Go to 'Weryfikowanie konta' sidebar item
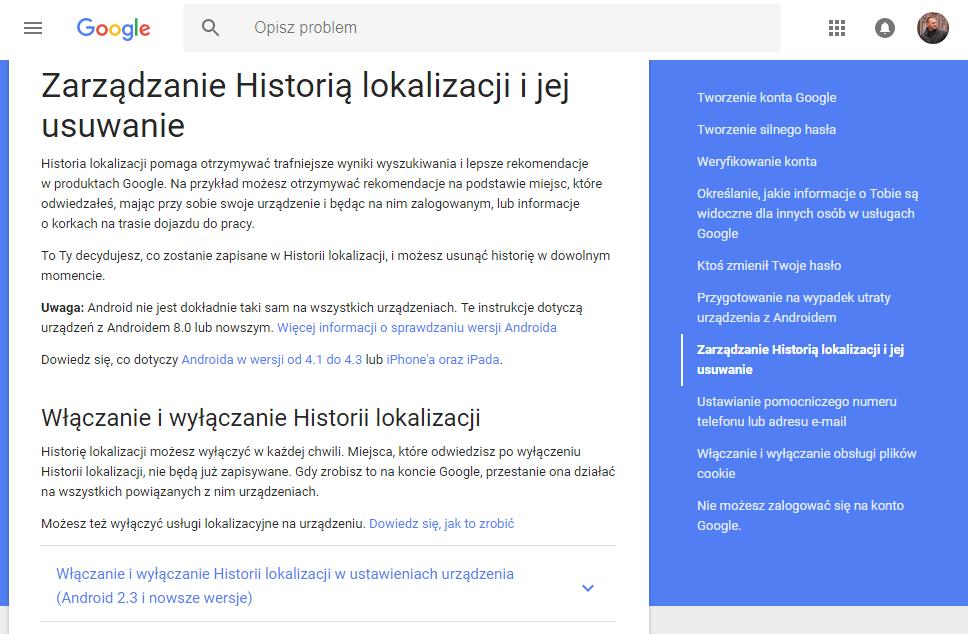The width and height of the screenshot is (968, 634). point(757,162)
